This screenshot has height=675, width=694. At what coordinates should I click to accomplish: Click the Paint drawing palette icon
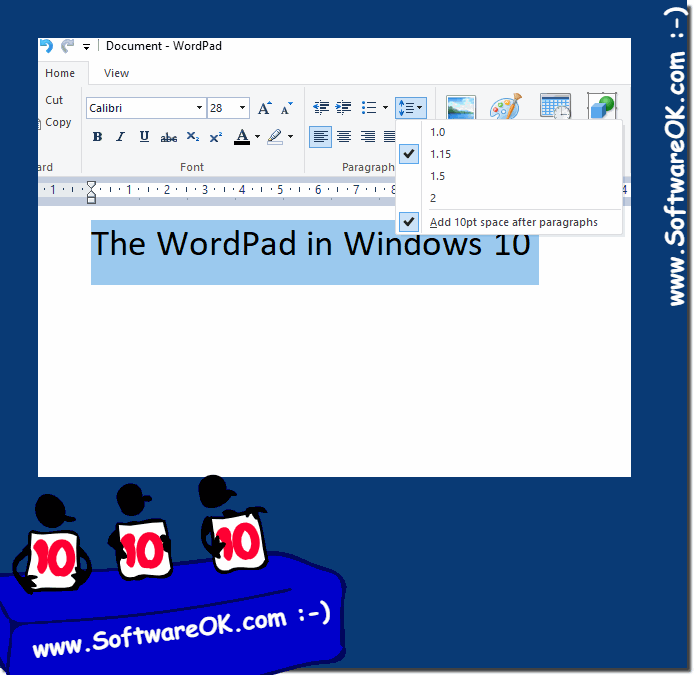pos(506,107)
